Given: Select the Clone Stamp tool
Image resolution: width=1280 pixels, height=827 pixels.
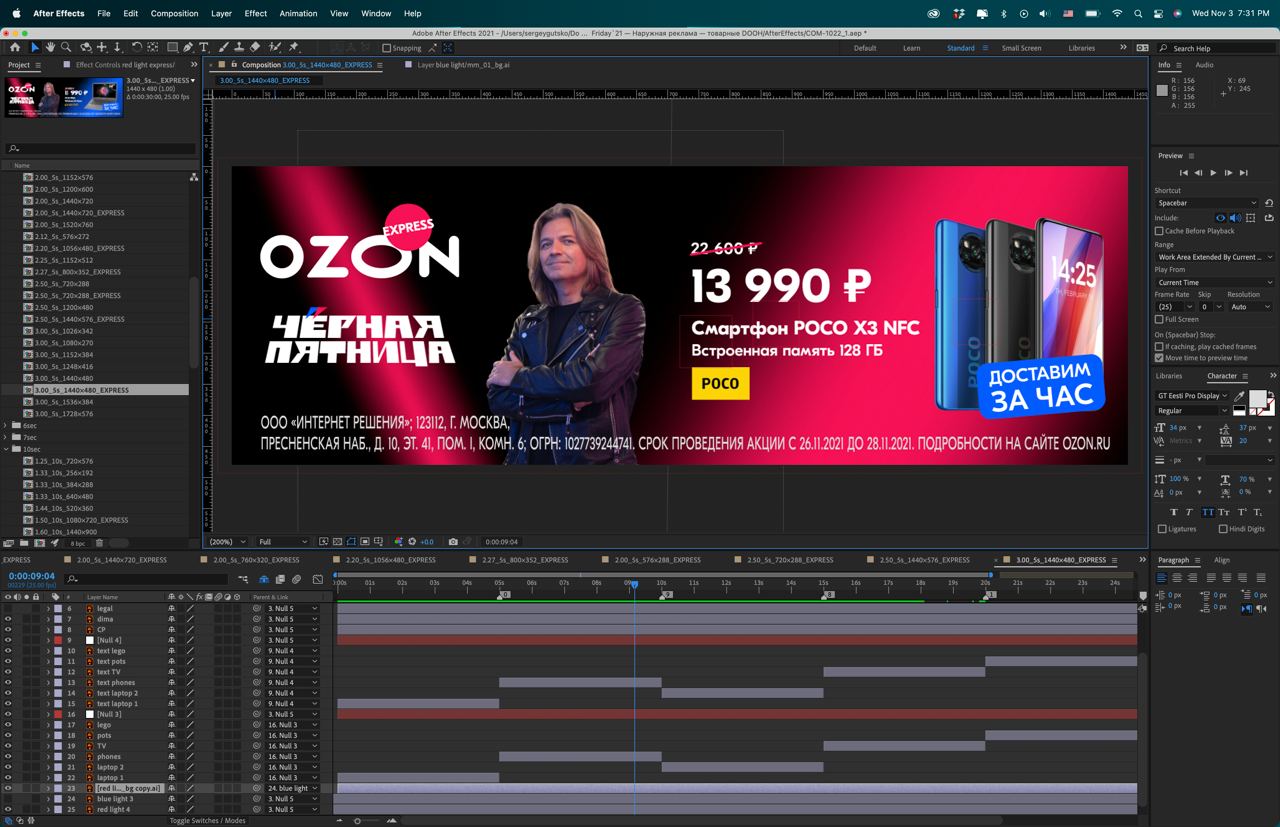Looking at the screenshot, I should coord(239,47).
